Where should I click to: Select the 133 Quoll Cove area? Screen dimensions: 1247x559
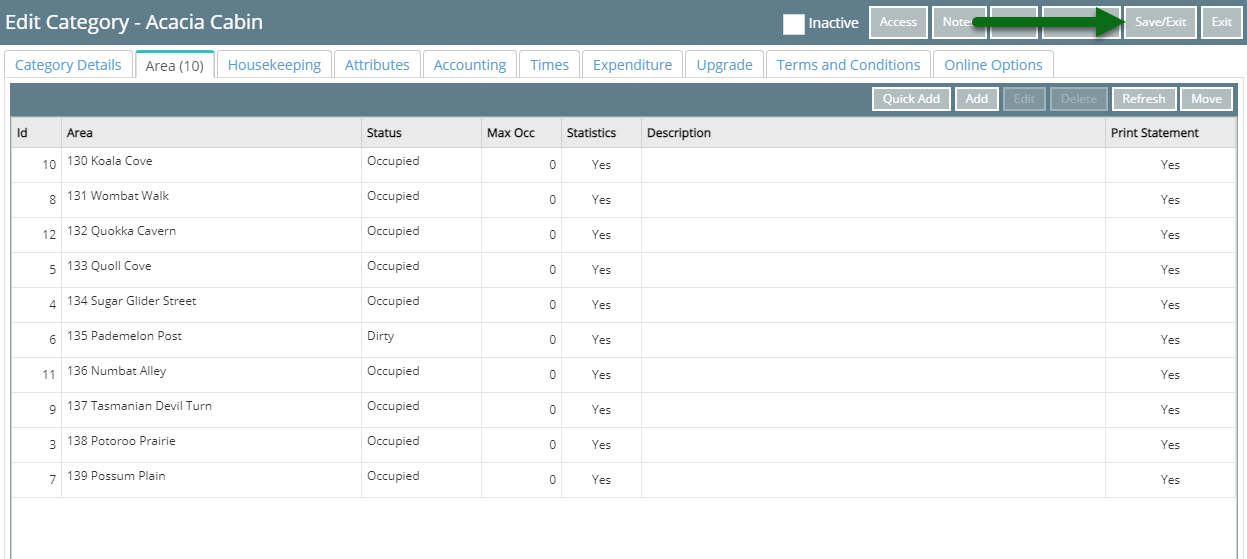(x=109, y=266)
